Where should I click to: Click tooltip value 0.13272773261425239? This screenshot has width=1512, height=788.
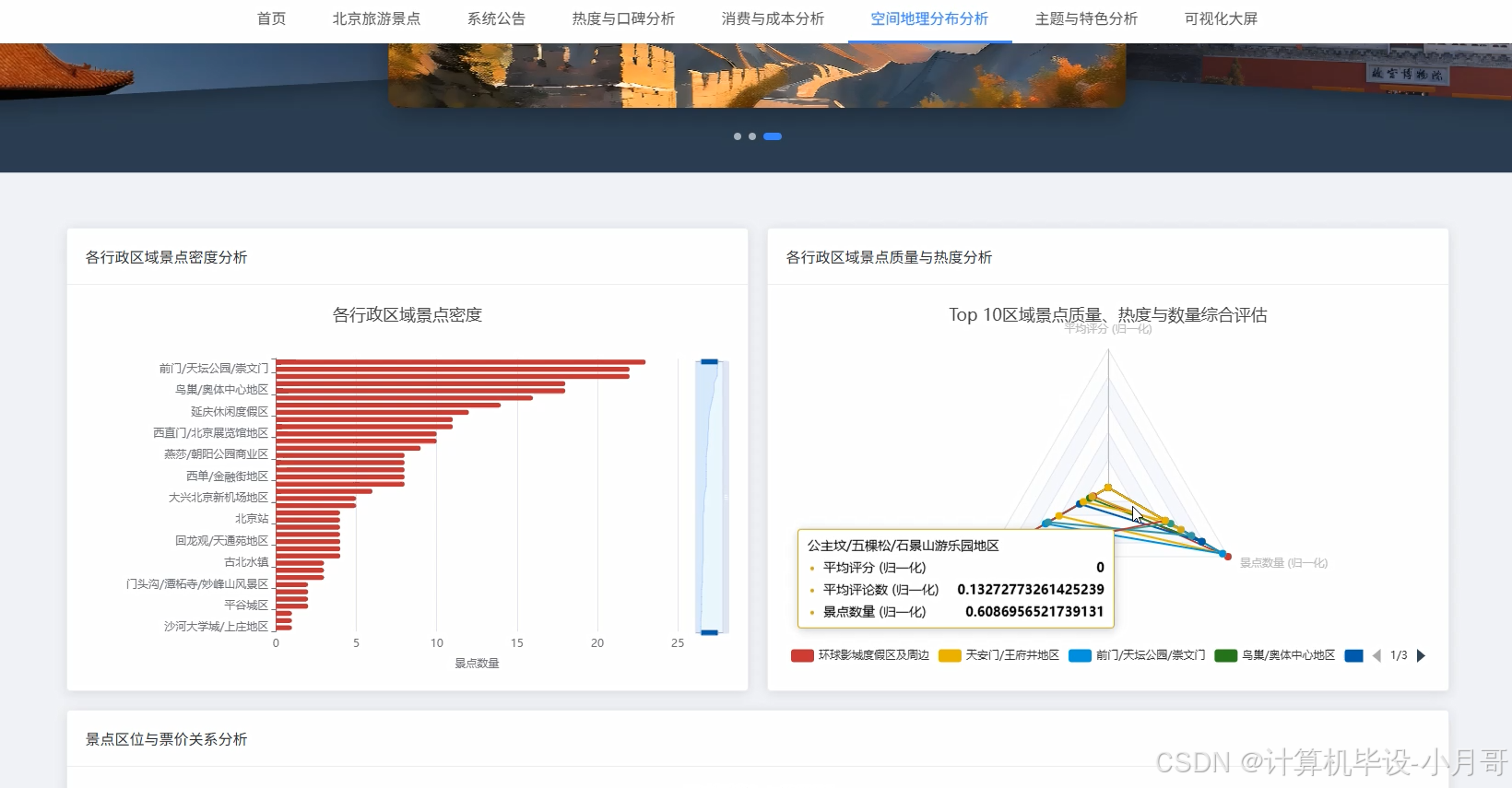click(x=1031, y=590)
